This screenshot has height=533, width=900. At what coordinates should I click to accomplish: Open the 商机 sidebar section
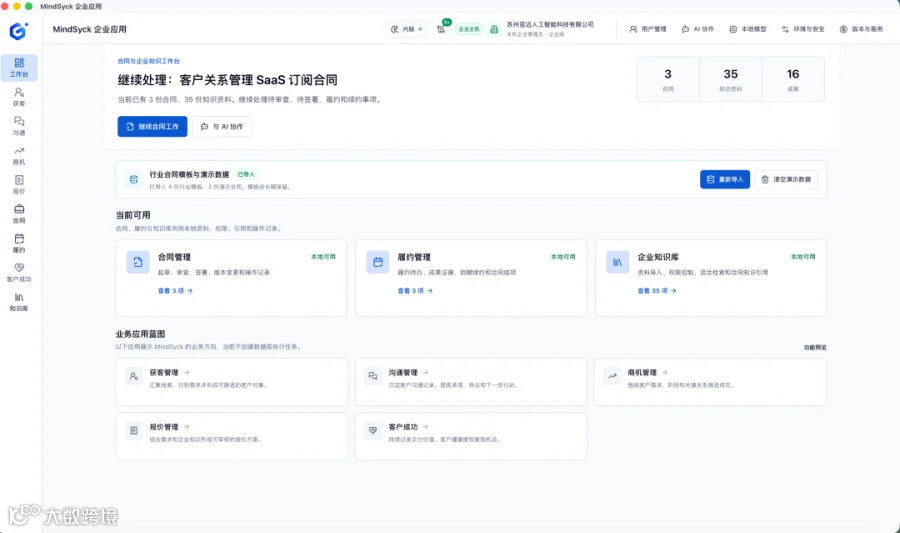[x=19, y=155]
